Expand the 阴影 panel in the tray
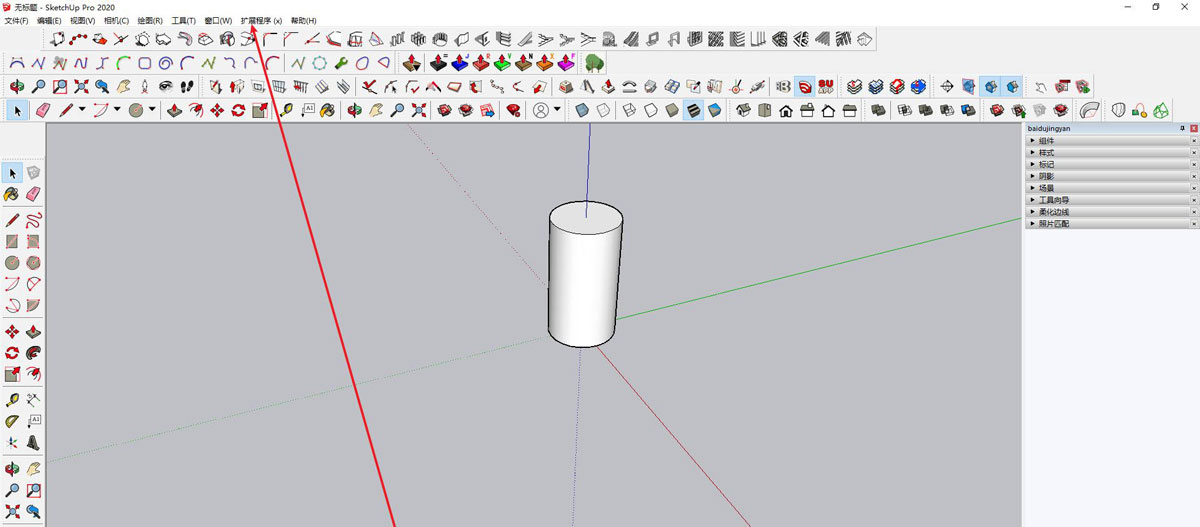The height and width of the screenshot is (527, 1200). (x=1046, y=176)
